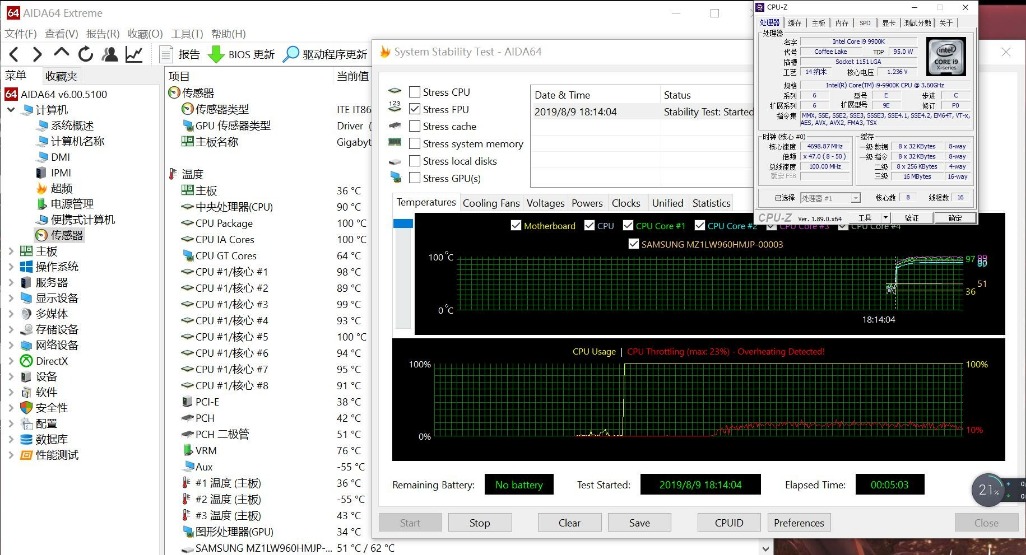Enable the Stress CPU checkbox
Screen dimensions: 1026x555
tap(414, 92)
